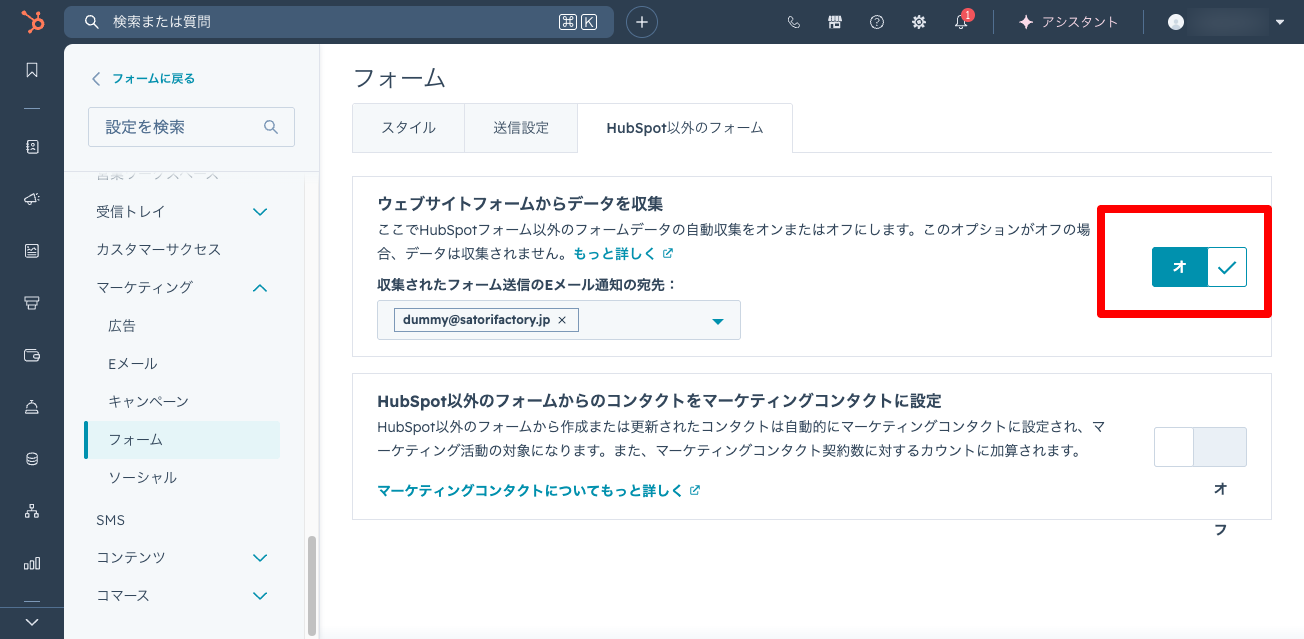Click the plus create button in top bar

click(642, 22)
